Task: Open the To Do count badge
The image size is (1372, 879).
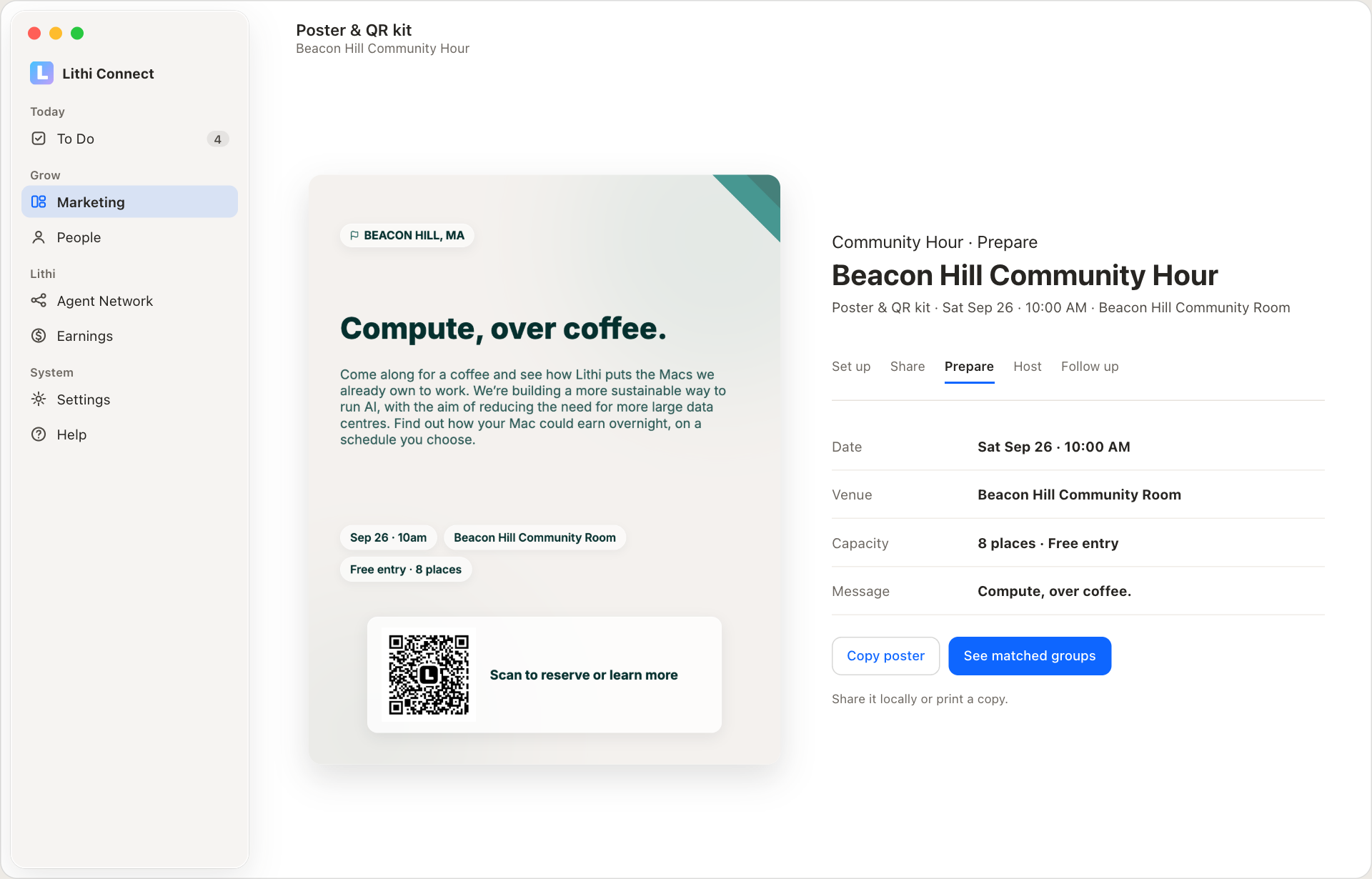Action: tap(217, 139)
